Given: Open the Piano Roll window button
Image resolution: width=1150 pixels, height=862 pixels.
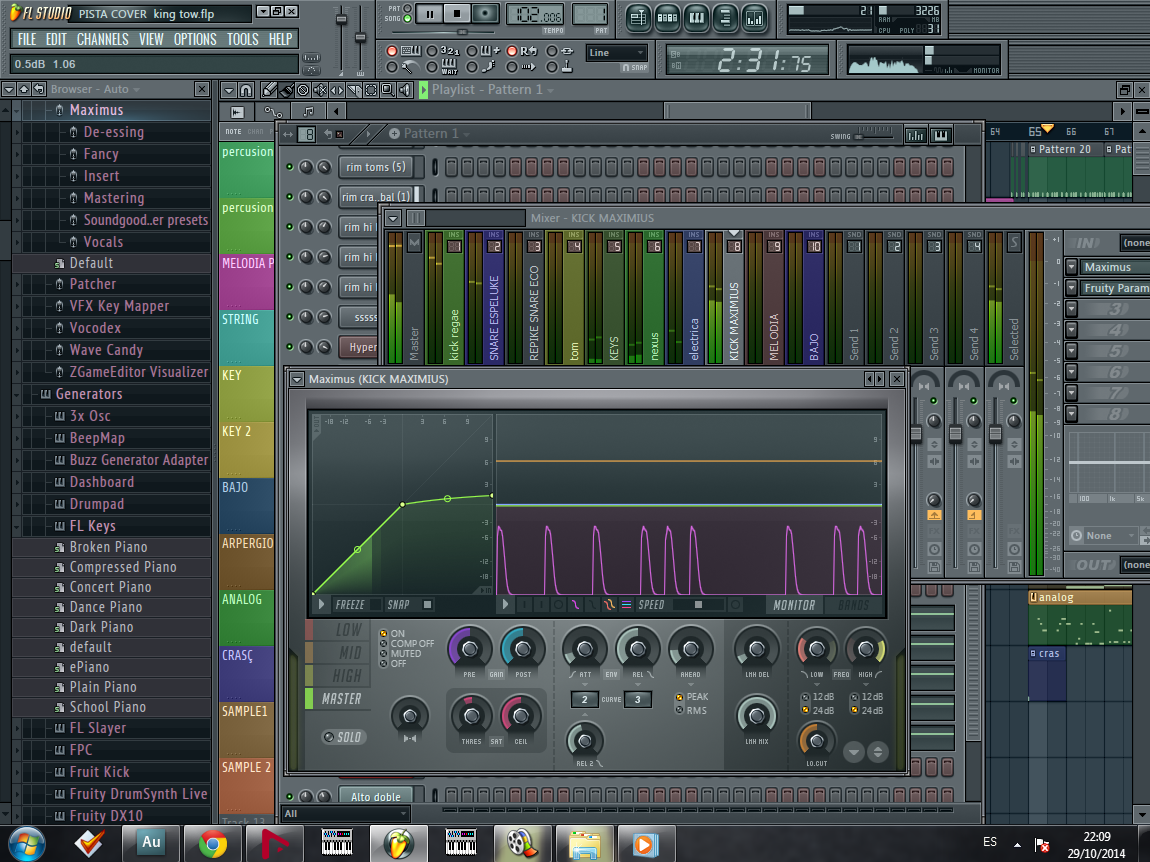Looking at the screenshot, I should 696,19.
